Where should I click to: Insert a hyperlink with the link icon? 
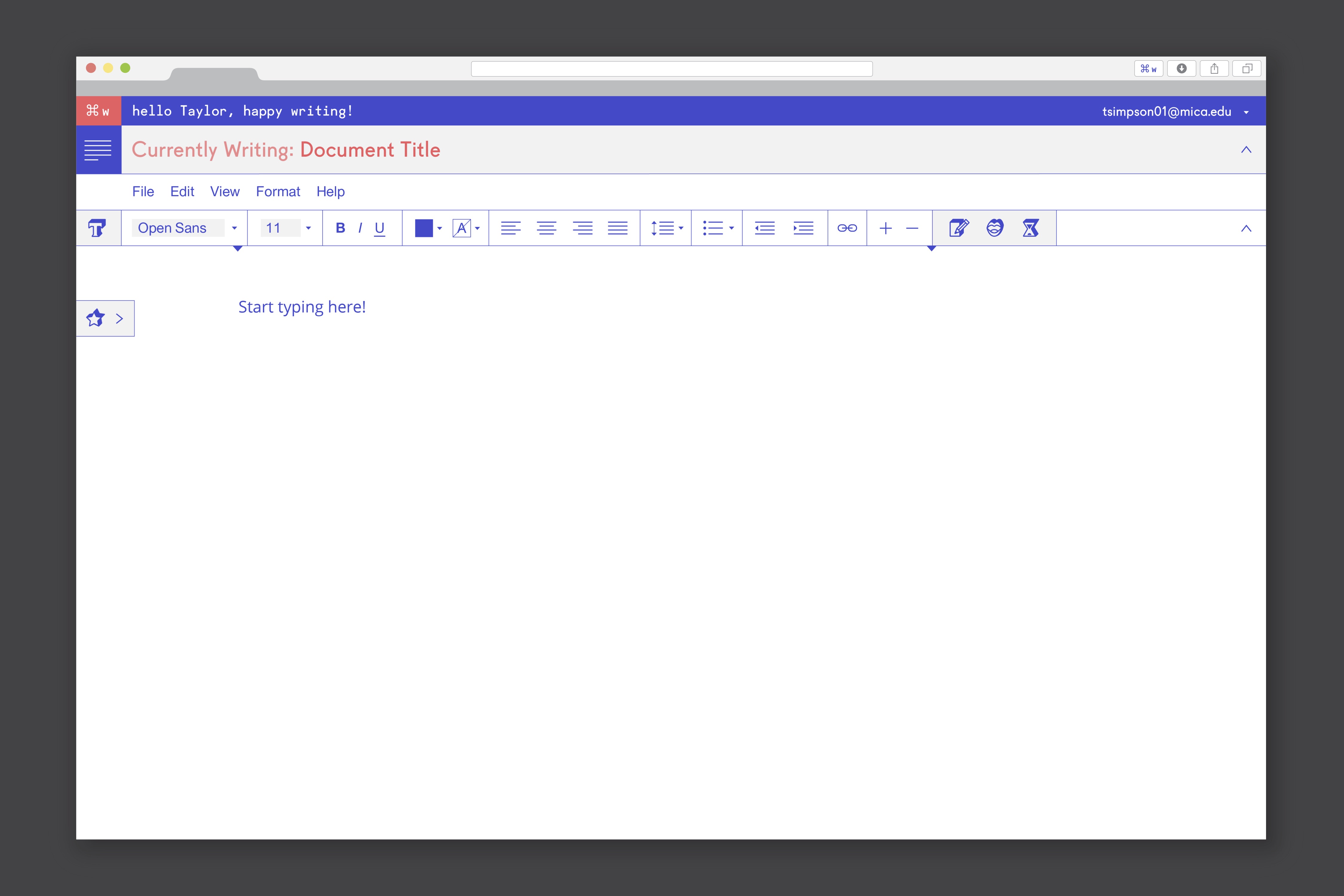click(847, 228)
